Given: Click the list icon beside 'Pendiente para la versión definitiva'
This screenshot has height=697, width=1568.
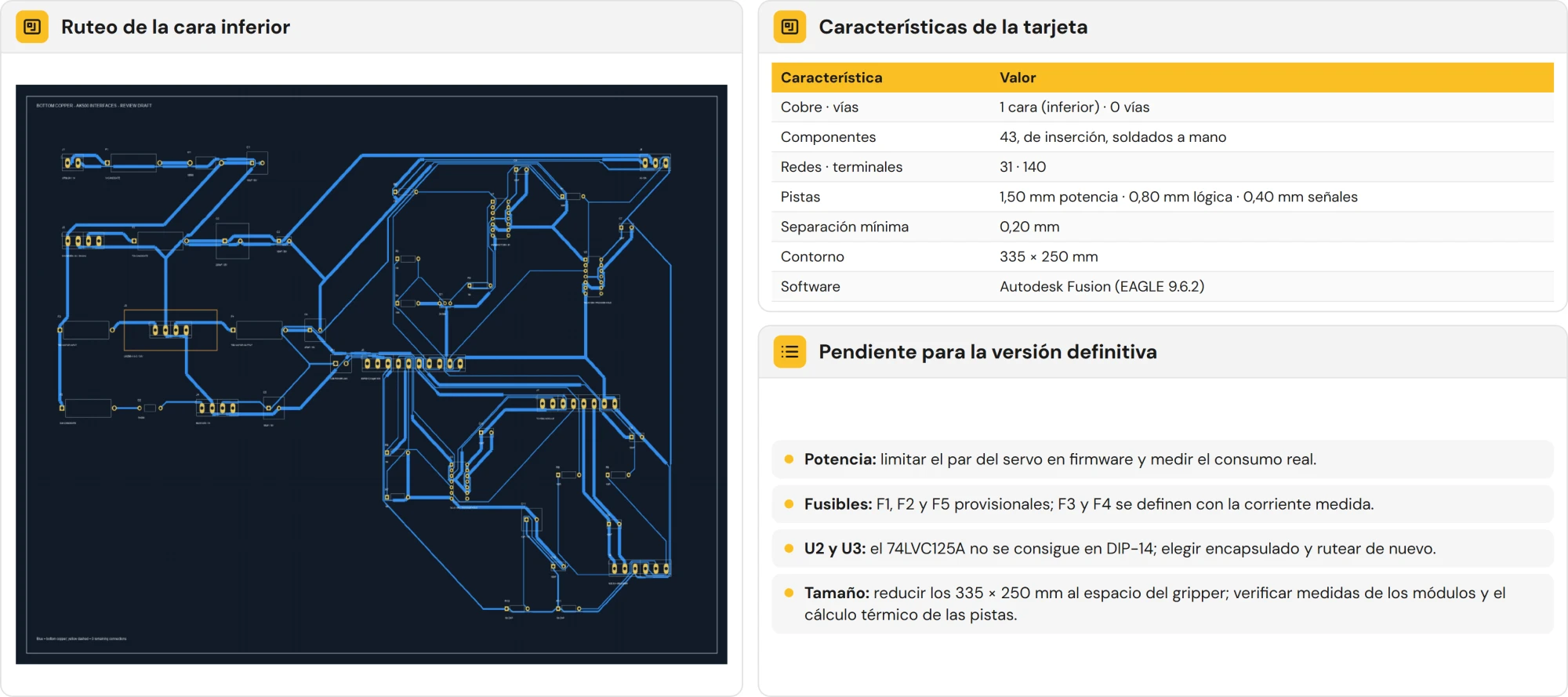Looking at the screenshot, I should coord(789,352).
